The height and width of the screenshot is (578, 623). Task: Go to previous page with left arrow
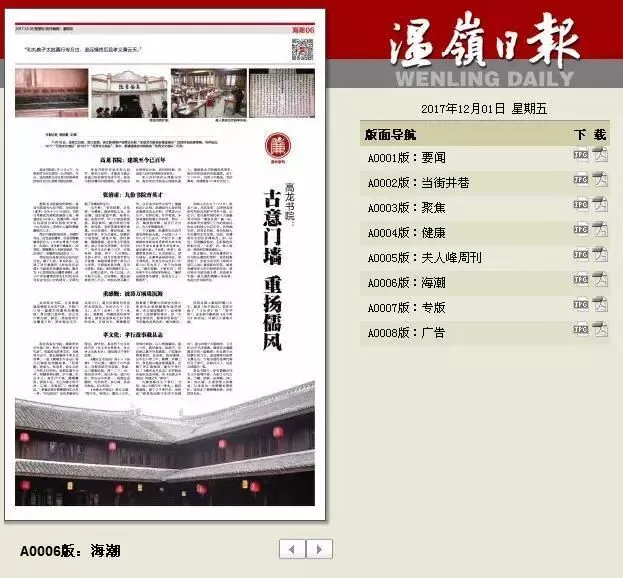292,549
